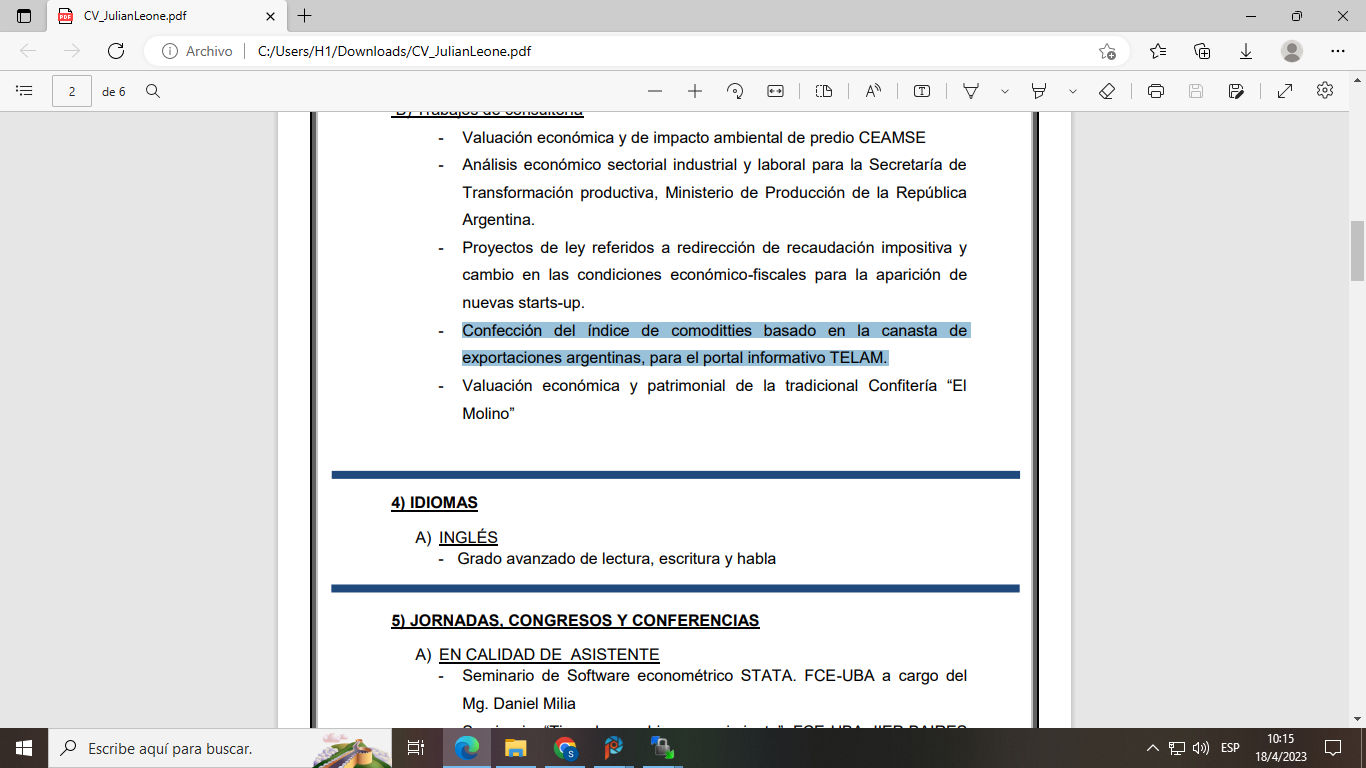Click the Windows taskbar search box

[220, 748]
